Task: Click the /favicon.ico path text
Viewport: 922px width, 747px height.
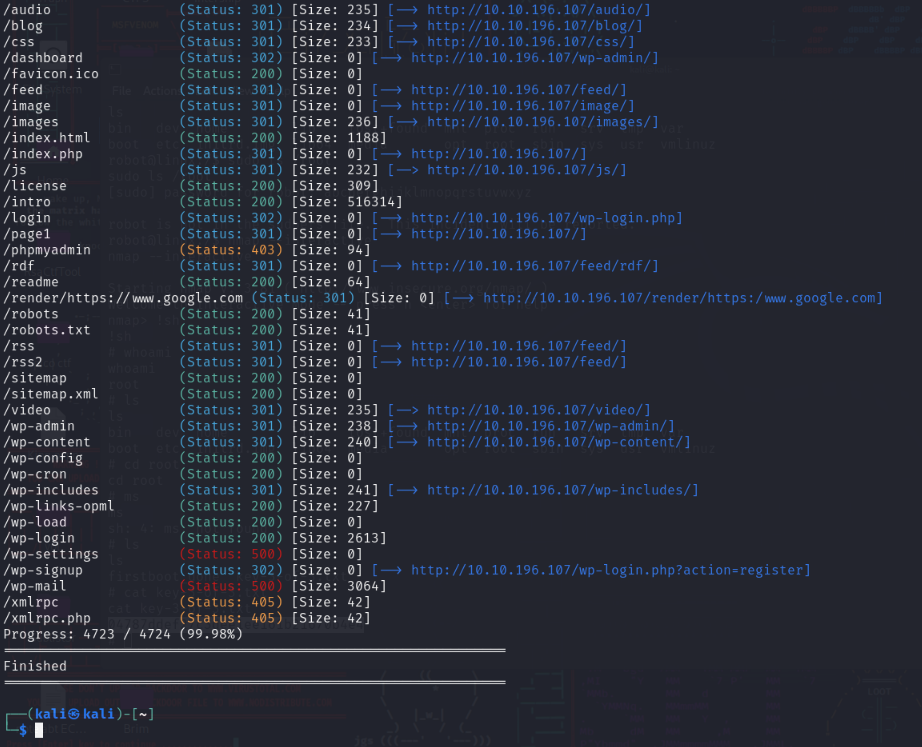Action: coord(51,74)
